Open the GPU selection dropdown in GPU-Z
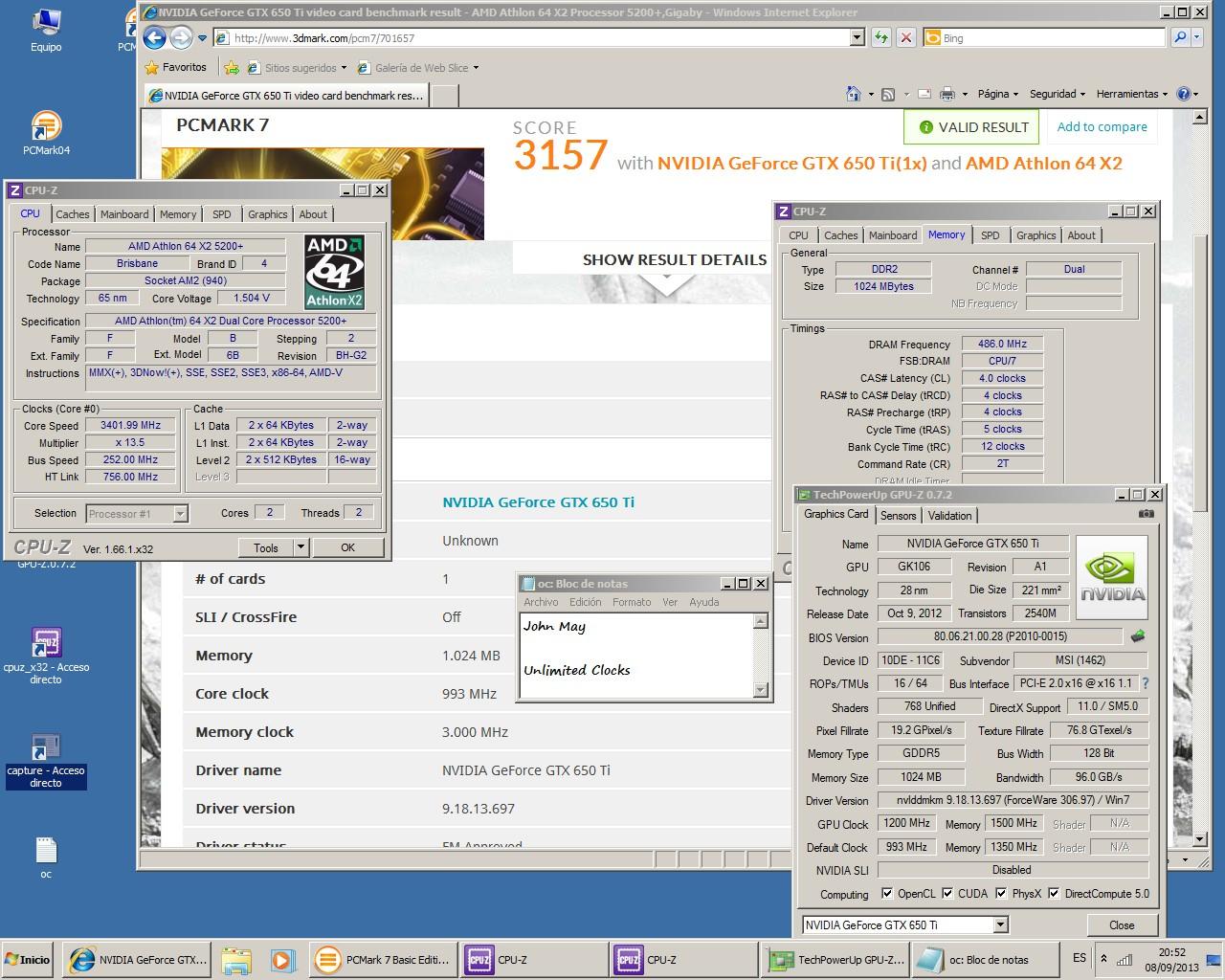The width and height of the screenshot is (1225, 980). coord(1000,924)
